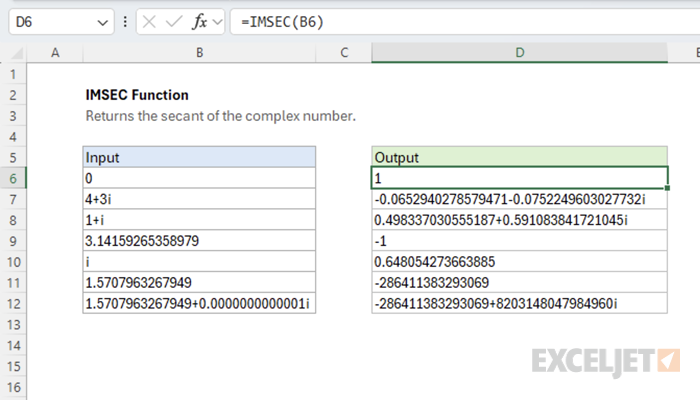Select row 12 header
700x400 pixels.
click(13, 304)
